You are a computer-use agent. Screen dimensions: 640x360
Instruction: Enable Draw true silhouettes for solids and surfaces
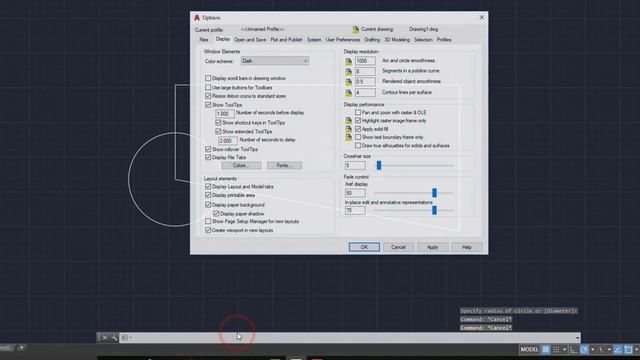point(358,145)
